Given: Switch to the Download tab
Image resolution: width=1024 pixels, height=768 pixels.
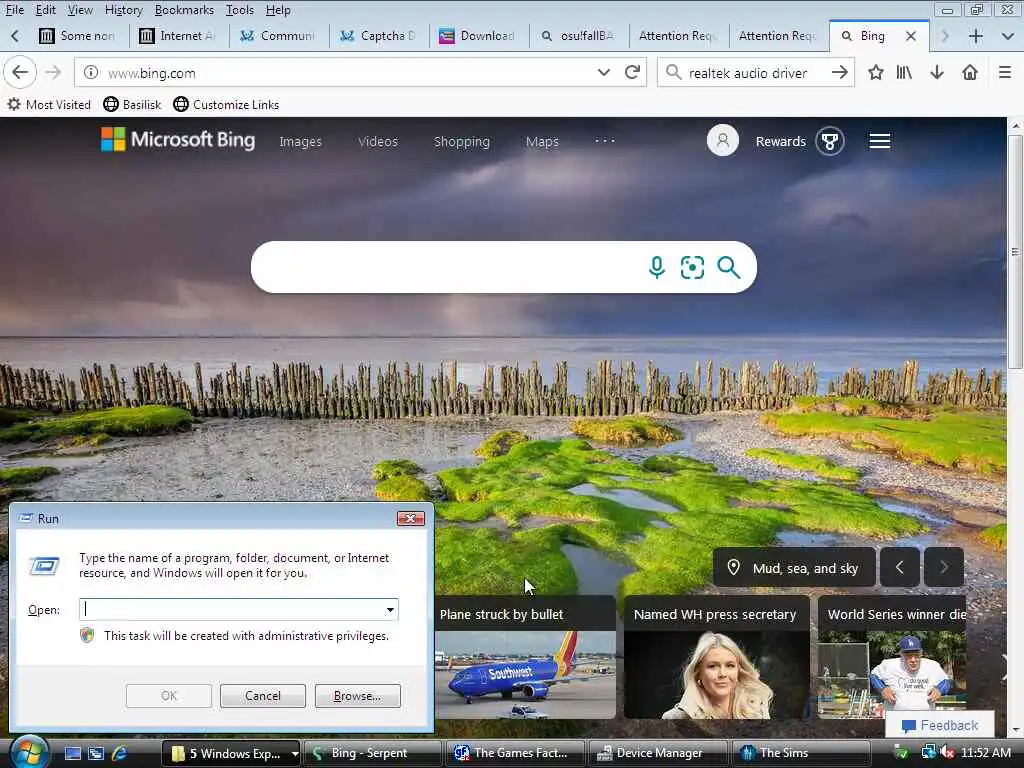Looking at the screenshot, I should tap(479, 36).
